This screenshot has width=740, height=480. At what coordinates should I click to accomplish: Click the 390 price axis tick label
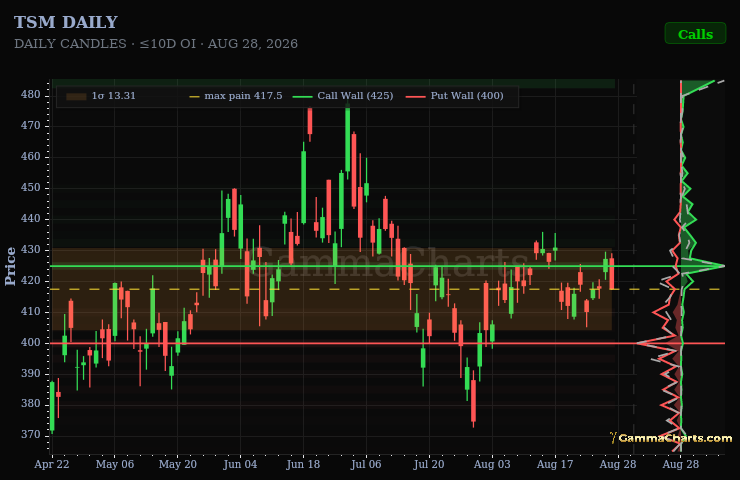[31, 373]
